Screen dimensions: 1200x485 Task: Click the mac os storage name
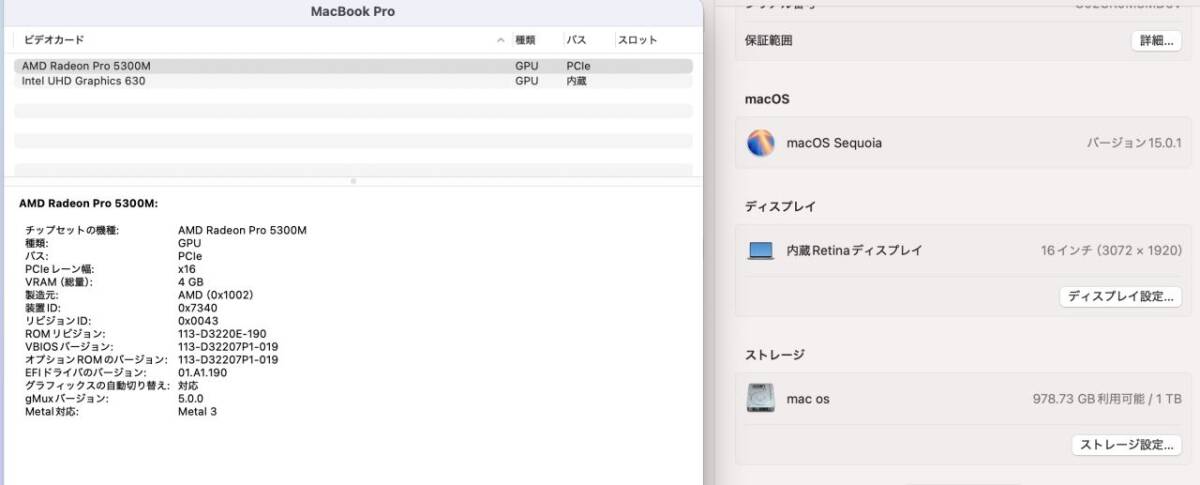point(808,399)
